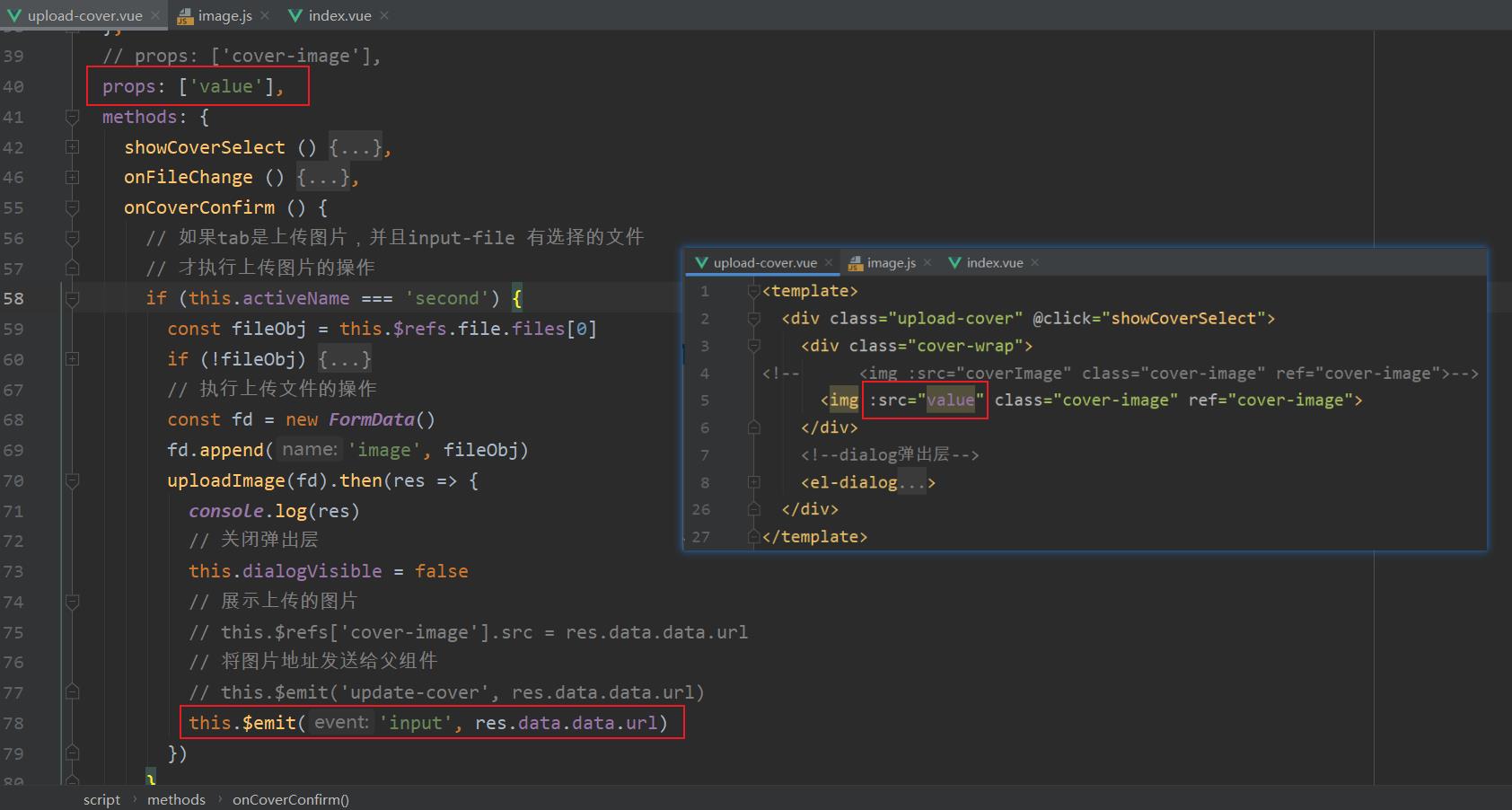Viewport: 1512px width, 810px height.
Task: Click the // 关闭弹出层 comment line
Action: tap(253, 541)
